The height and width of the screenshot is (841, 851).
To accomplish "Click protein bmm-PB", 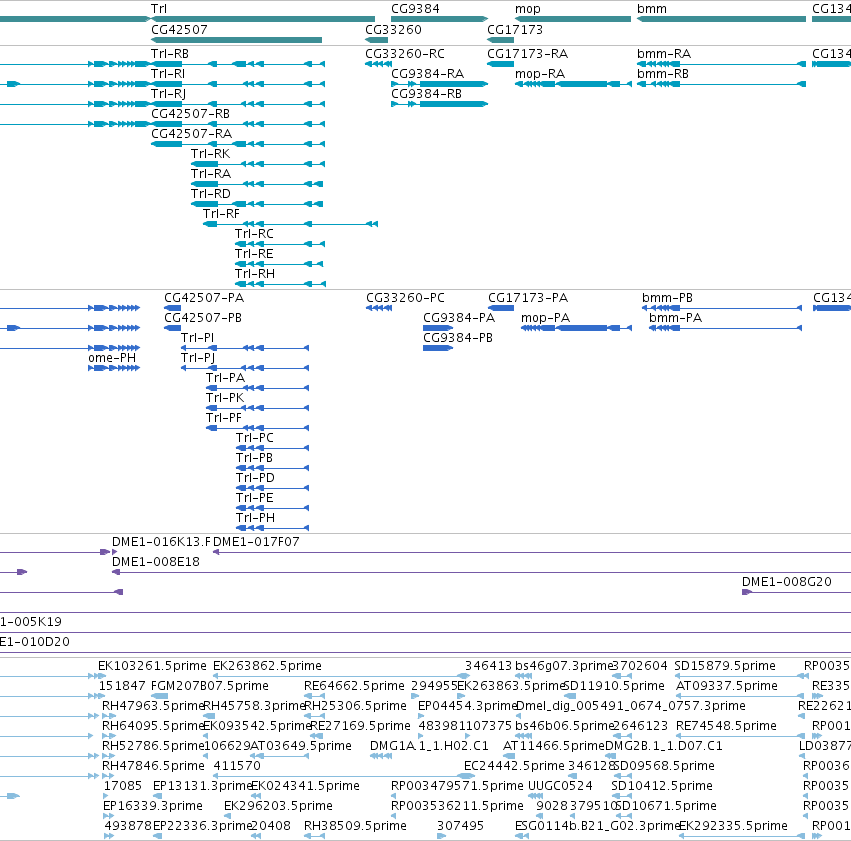I will (x=668, y=298).
